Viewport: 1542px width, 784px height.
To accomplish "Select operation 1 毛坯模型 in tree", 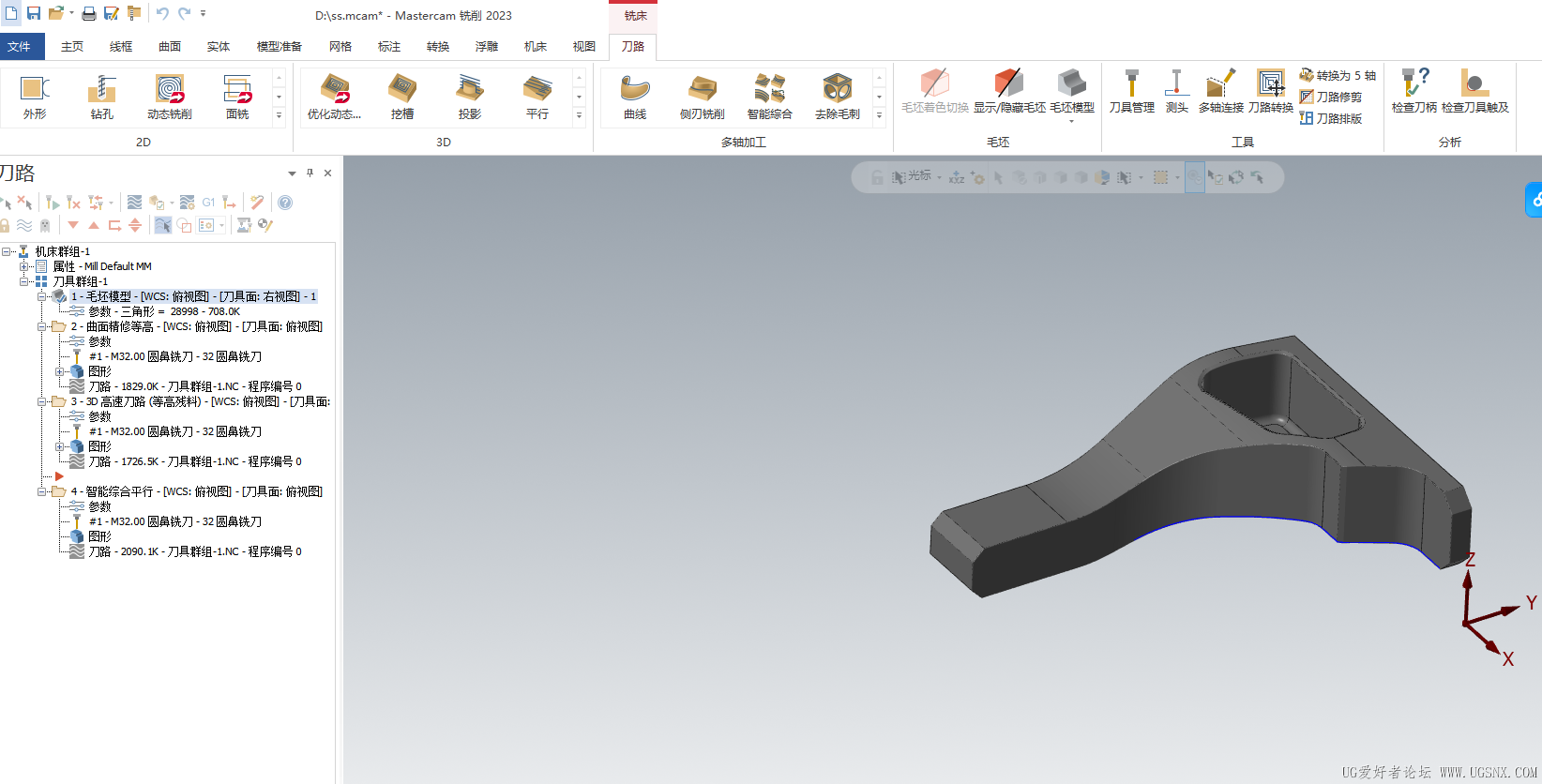I will (194, 296).
